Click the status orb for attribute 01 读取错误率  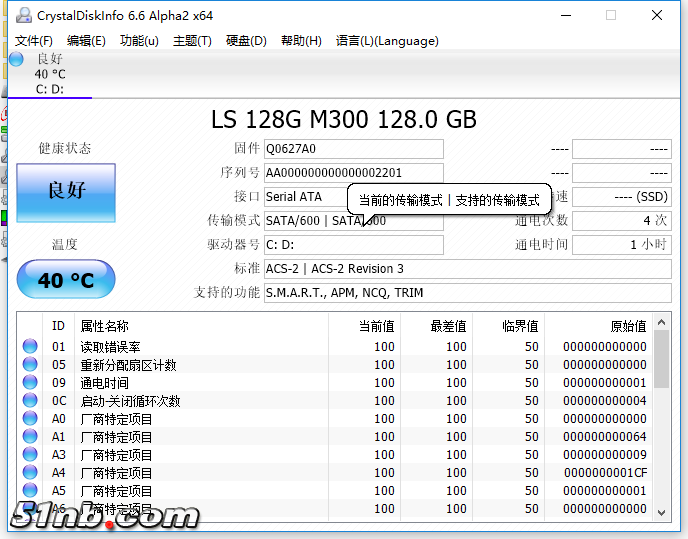[30, 347]
